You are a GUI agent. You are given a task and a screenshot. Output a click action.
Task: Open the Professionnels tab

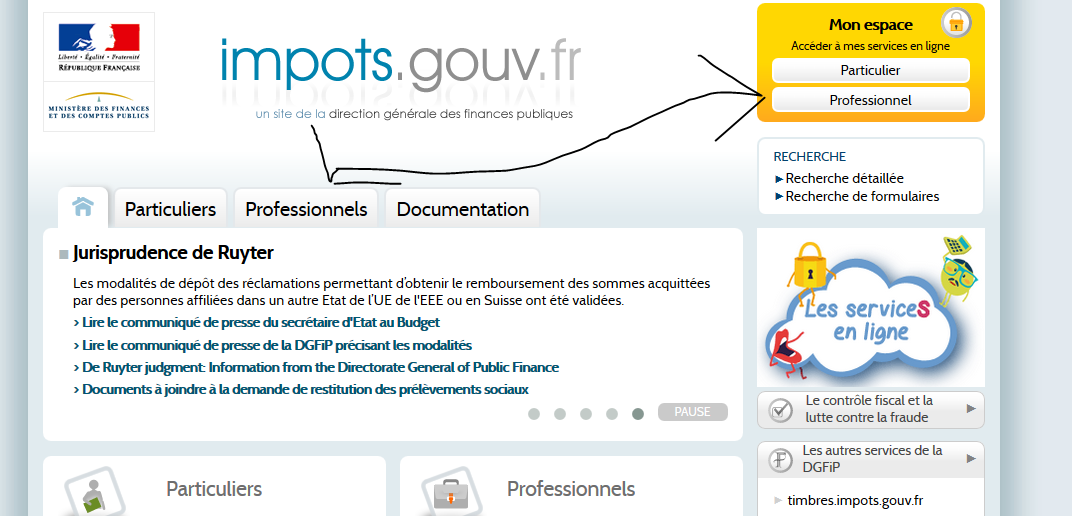tap(306, 209)
